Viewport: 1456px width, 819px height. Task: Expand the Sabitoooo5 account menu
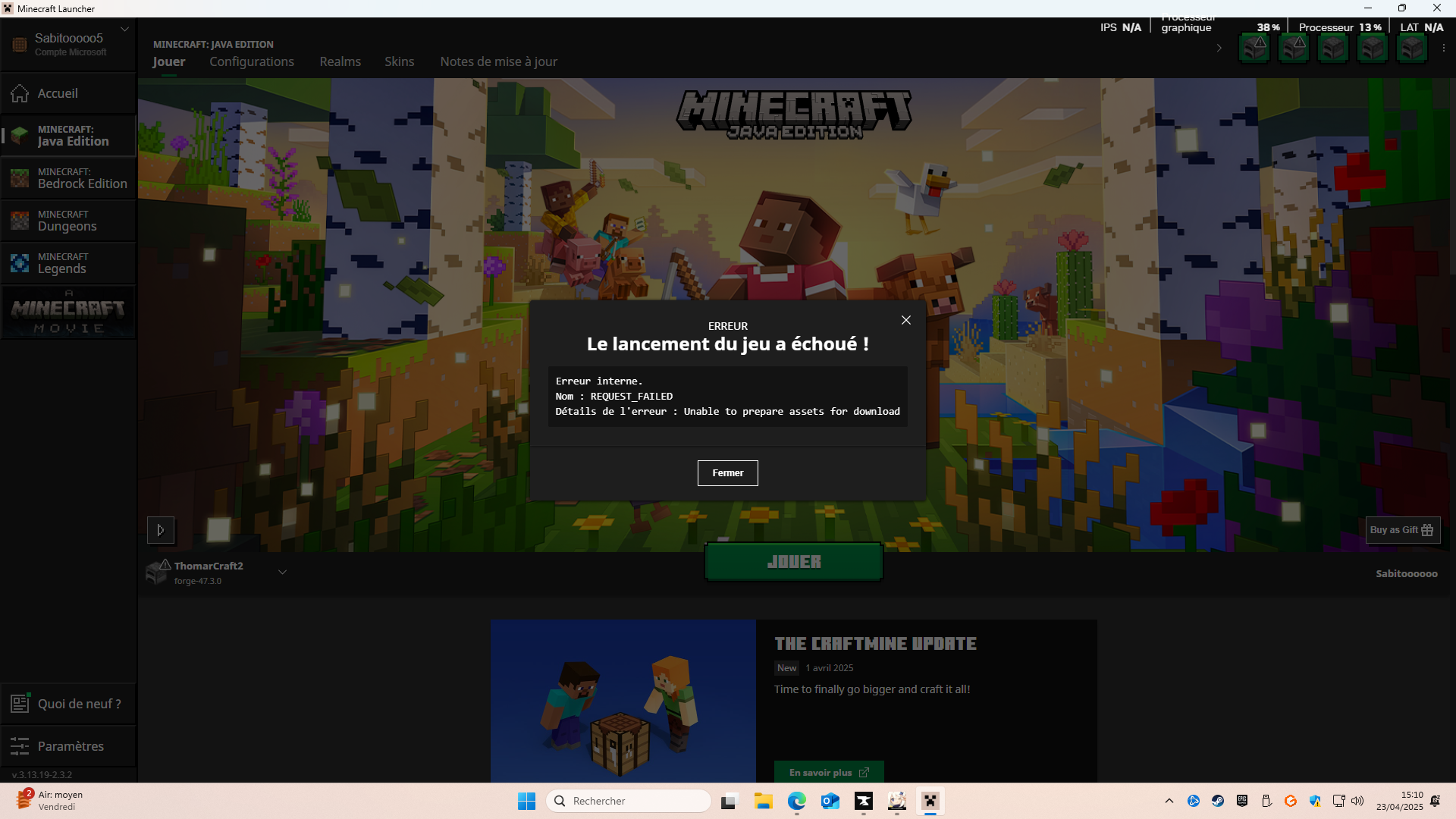(125, 30)
